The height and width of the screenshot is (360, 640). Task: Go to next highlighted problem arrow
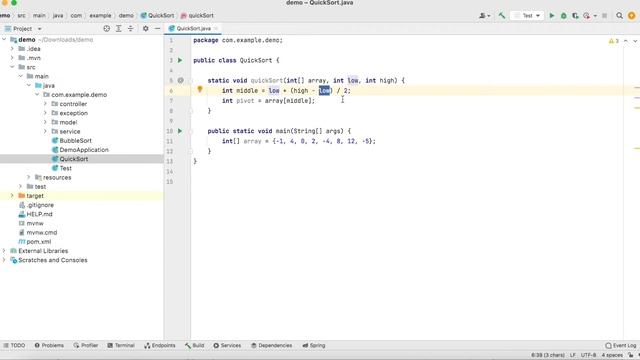click(x=635, y=41)
